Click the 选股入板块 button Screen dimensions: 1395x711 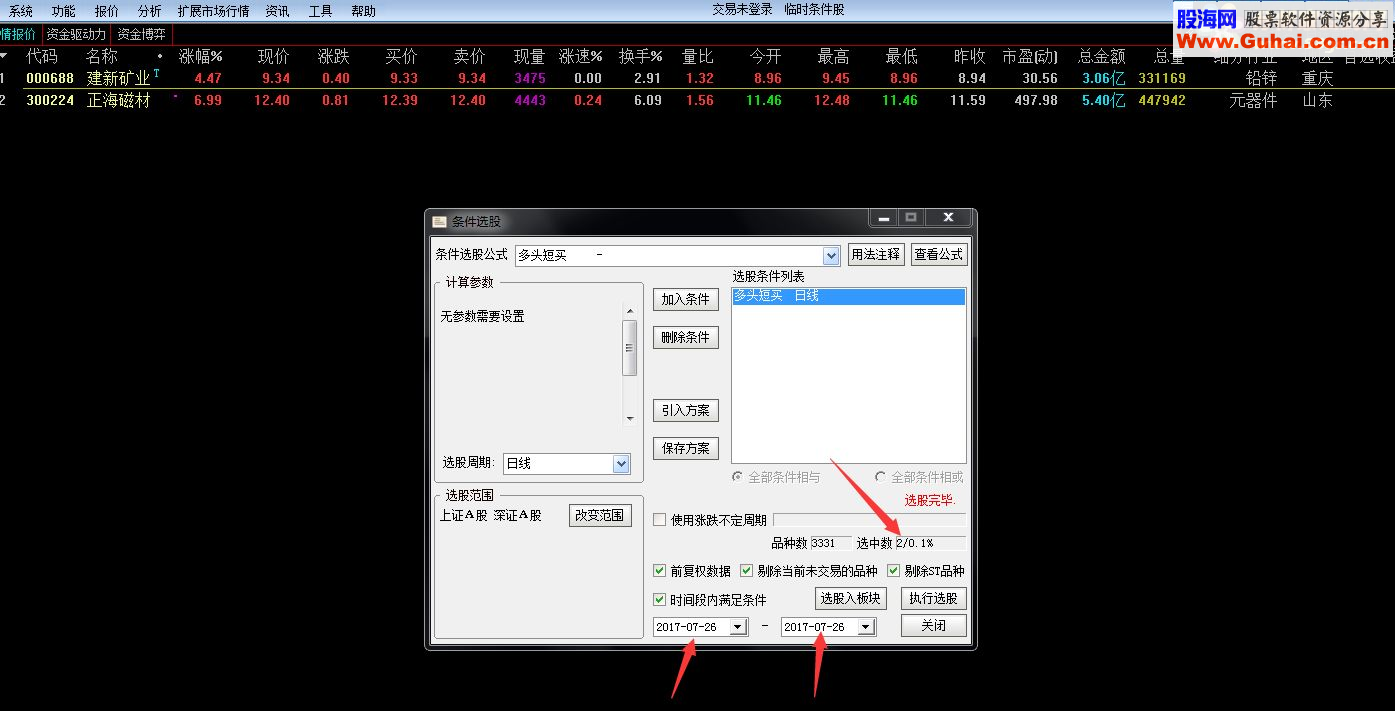[x=851, y=598]
